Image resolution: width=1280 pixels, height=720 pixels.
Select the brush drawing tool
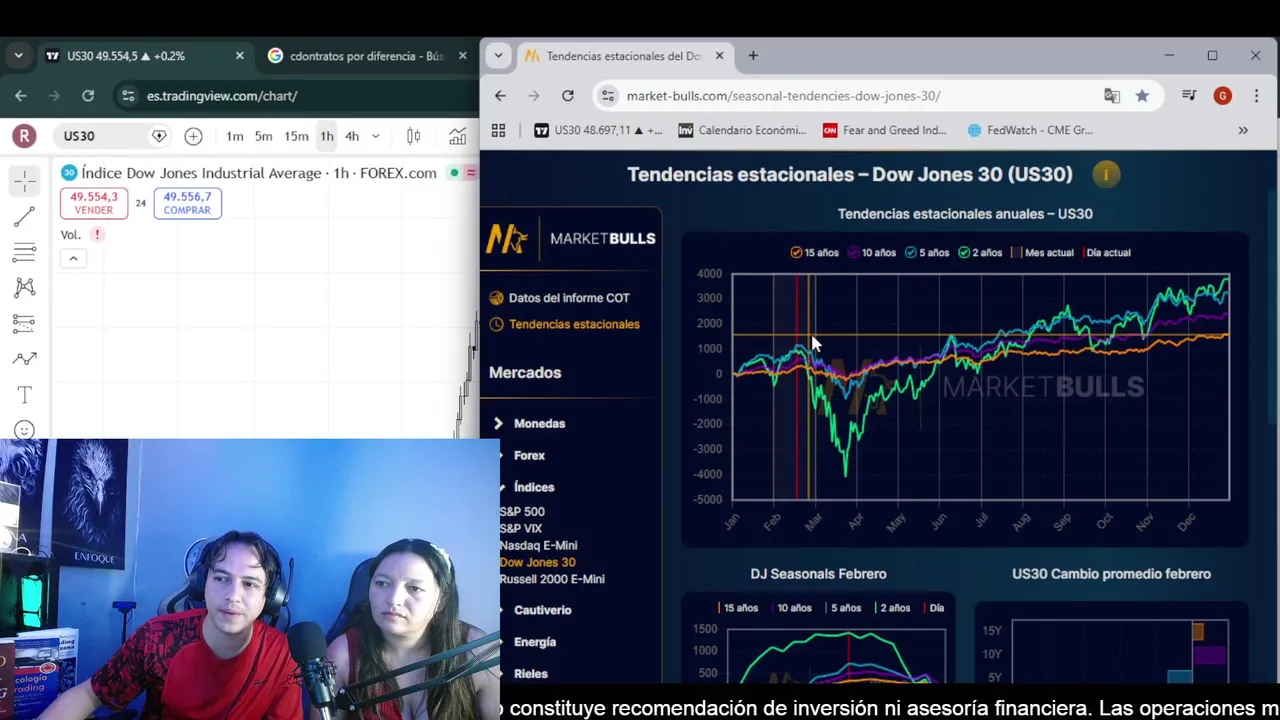(x=24, y=359)
